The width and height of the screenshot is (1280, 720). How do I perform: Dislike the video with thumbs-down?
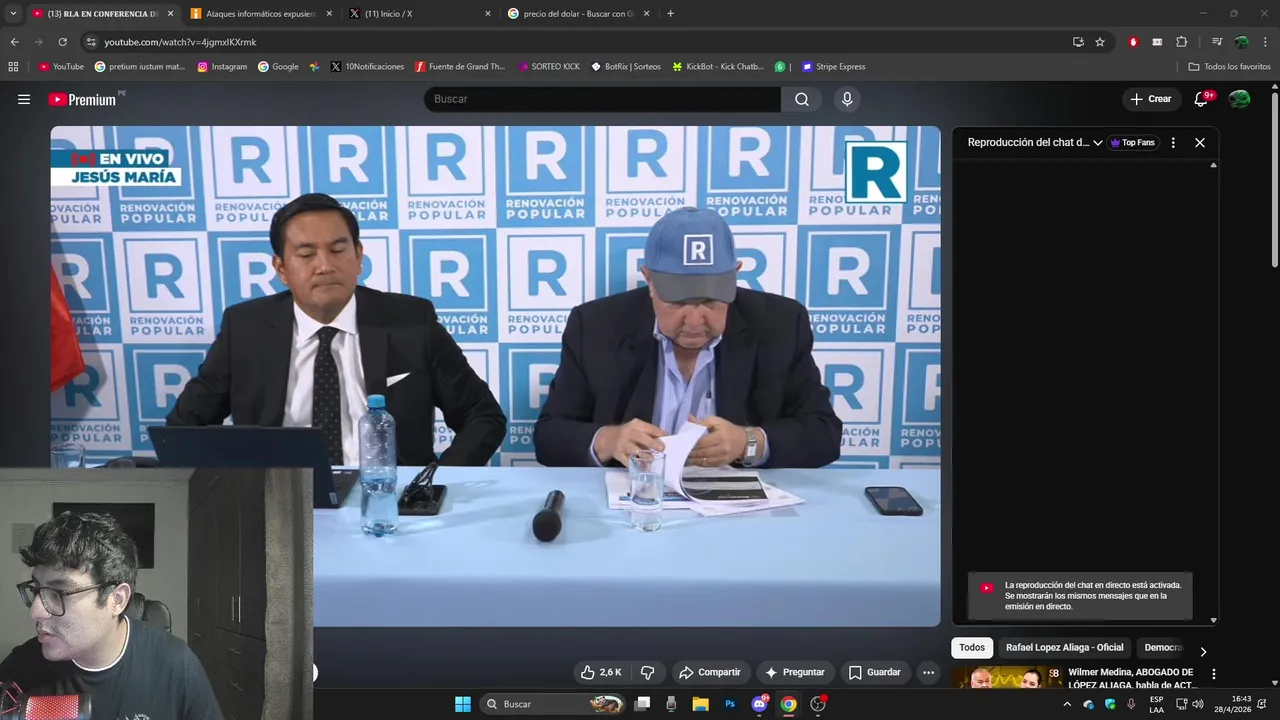click(647, 672)
